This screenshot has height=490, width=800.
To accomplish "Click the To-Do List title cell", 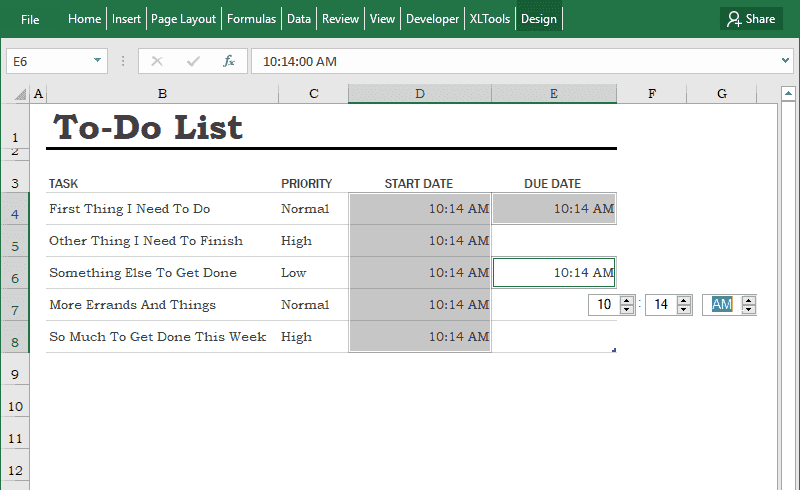I will click(147, 127).
